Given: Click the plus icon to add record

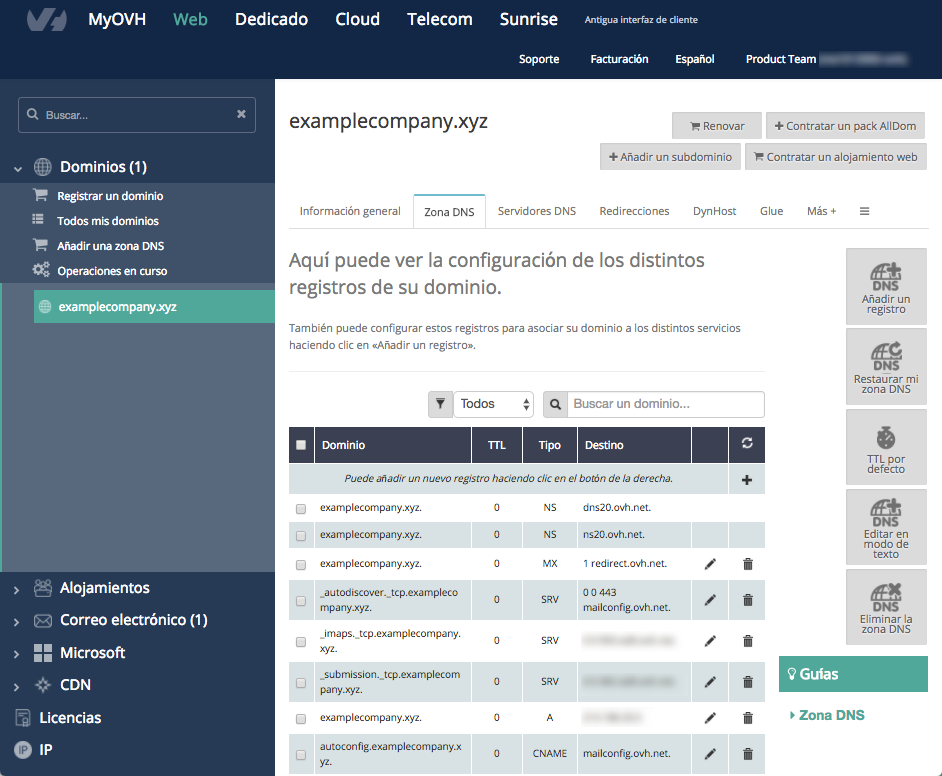Looking at the screenshot, I should pos(747,480).
